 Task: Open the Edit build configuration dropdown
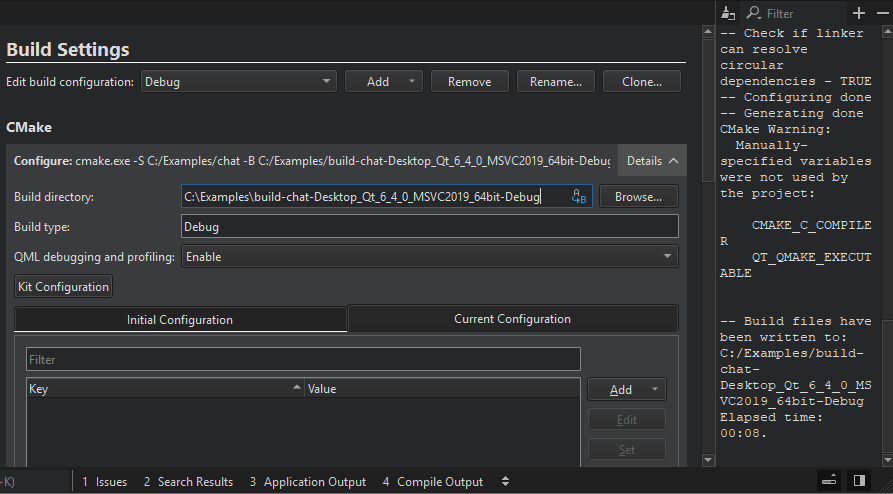[x=238, y=82]
